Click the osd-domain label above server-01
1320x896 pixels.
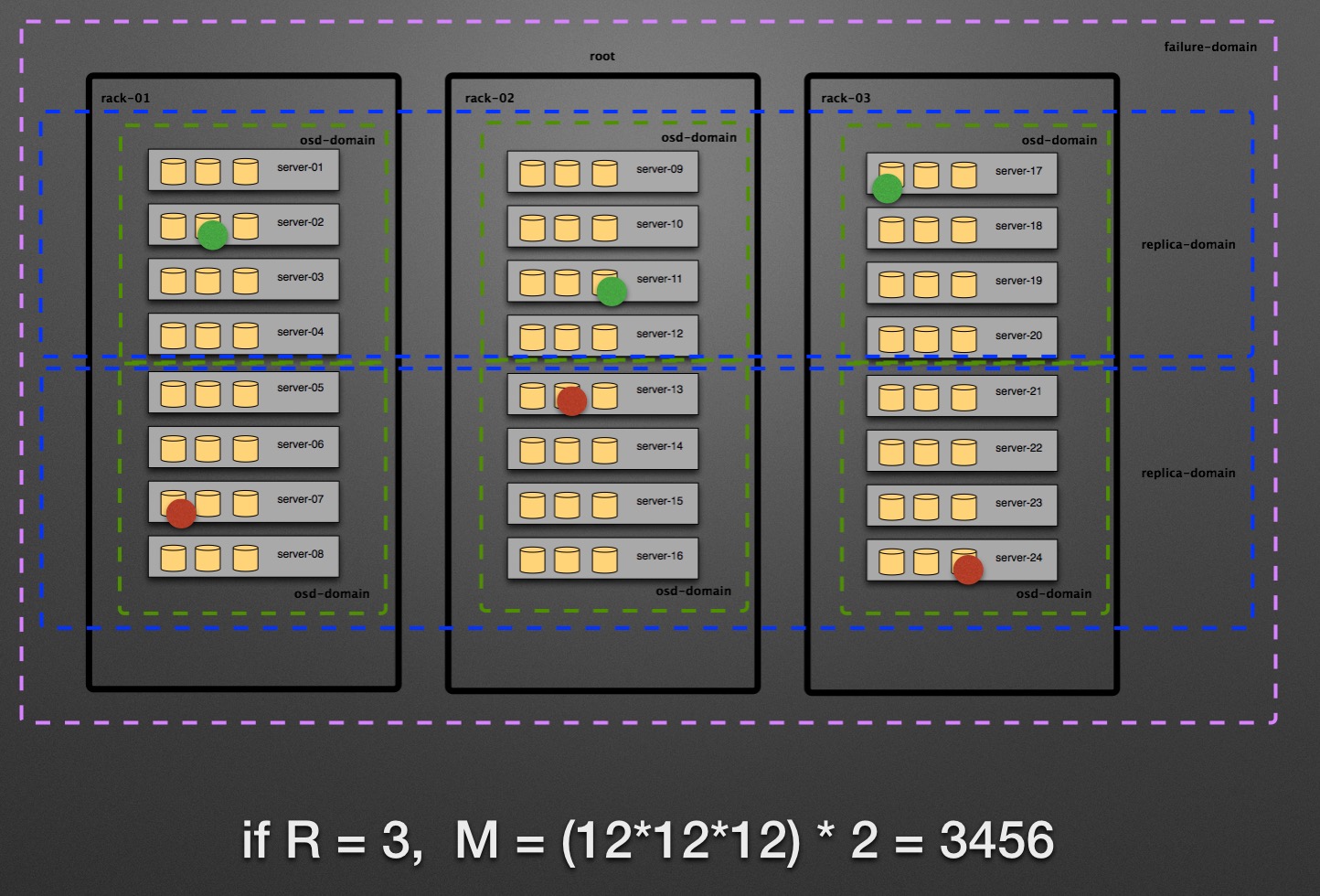(337, 140)
